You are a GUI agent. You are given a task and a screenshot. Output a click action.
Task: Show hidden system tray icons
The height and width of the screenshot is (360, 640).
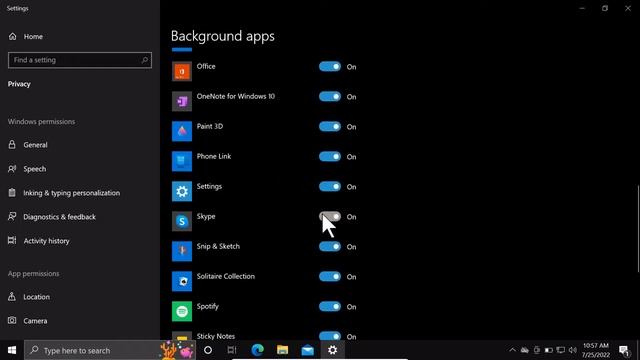click(512, 350)
